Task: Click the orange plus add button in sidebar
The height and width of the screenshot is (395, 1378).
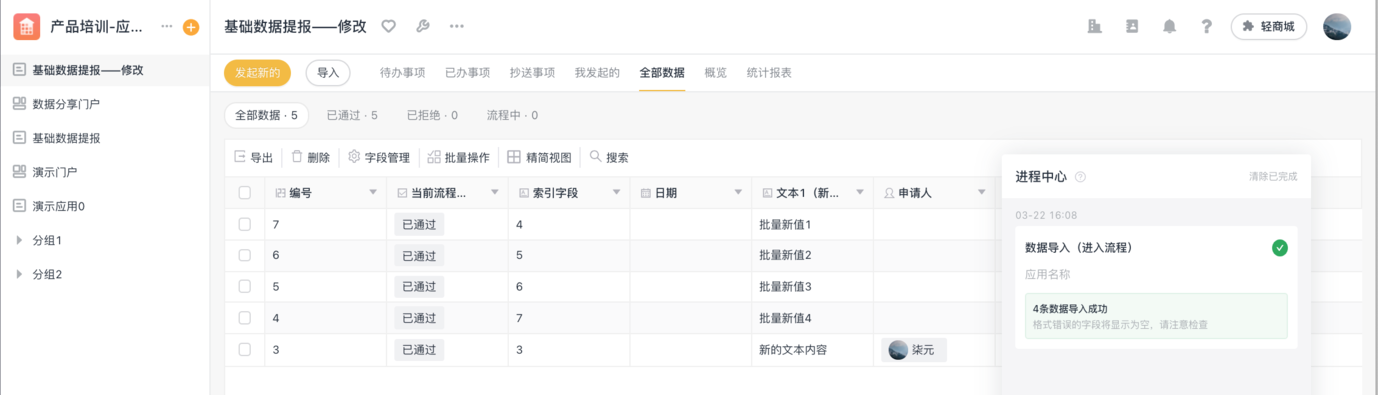Action: pos(191,27)
